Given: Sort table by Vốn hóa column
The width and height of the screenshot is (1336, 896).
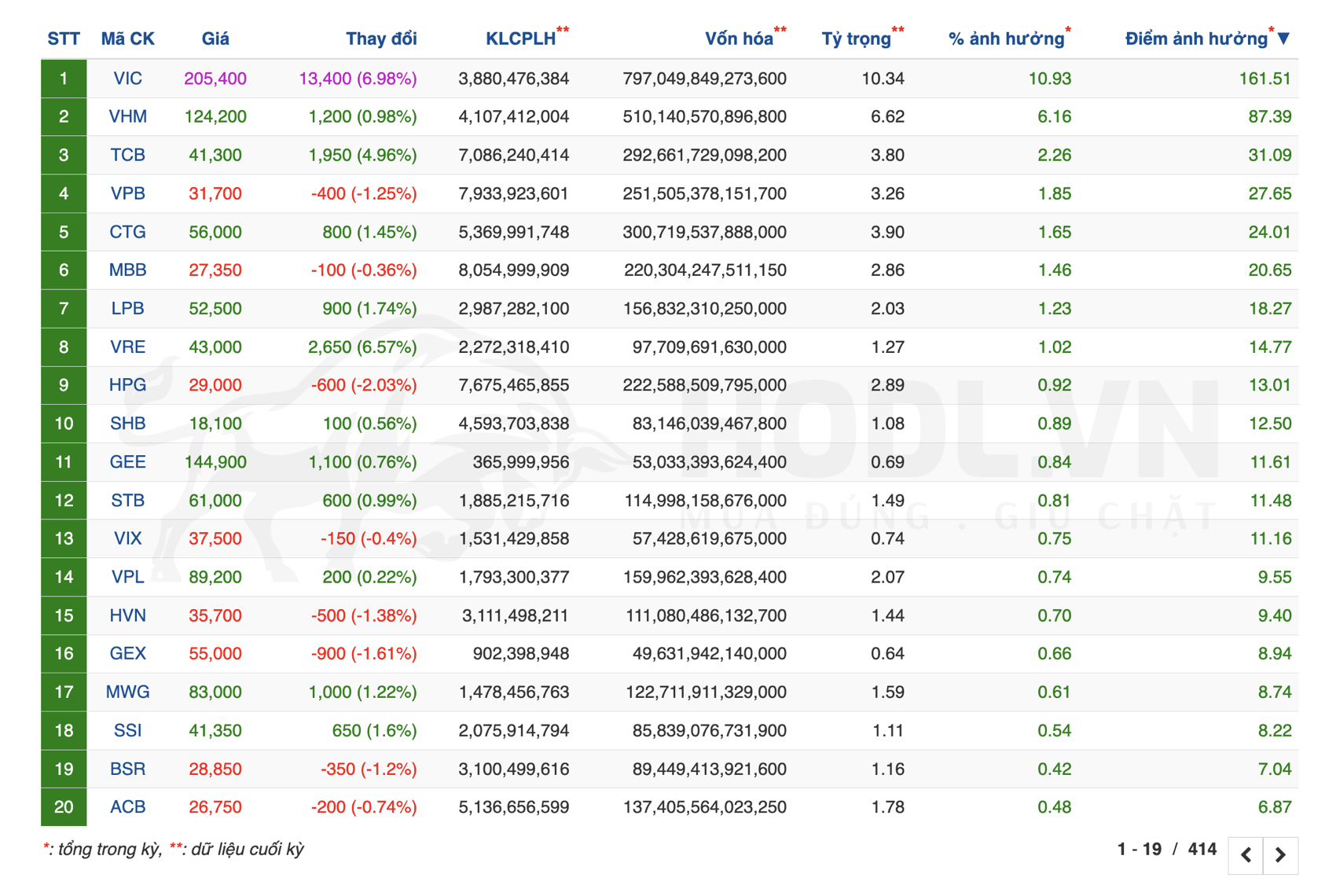Looking at the screenshot, I should click(x=739, y=39).
